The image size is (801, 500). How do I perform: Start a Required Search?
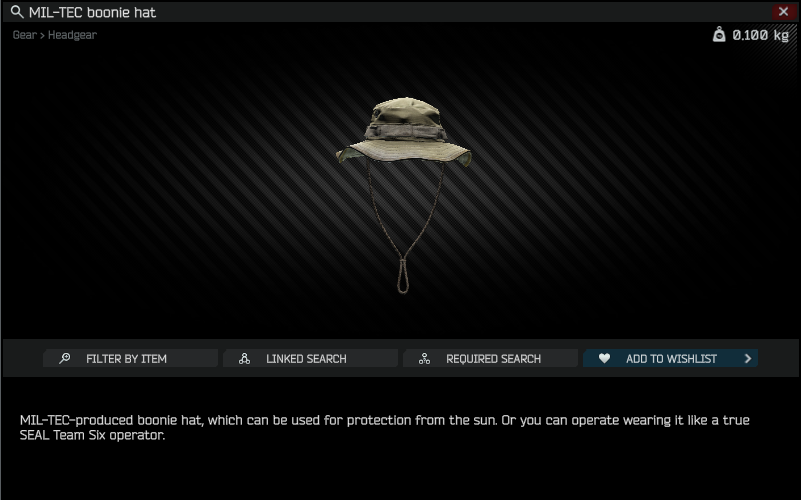click(490, 359)
